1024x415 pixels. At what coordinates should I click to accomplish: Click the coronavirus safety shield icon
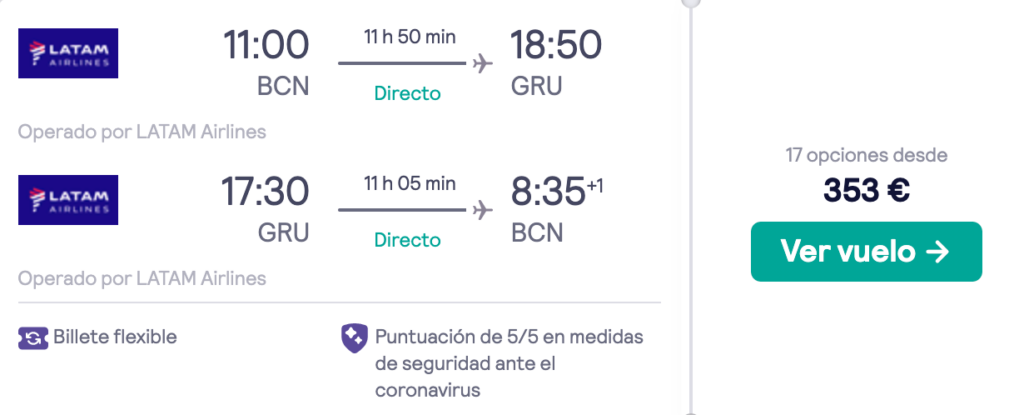click(355, 338)
